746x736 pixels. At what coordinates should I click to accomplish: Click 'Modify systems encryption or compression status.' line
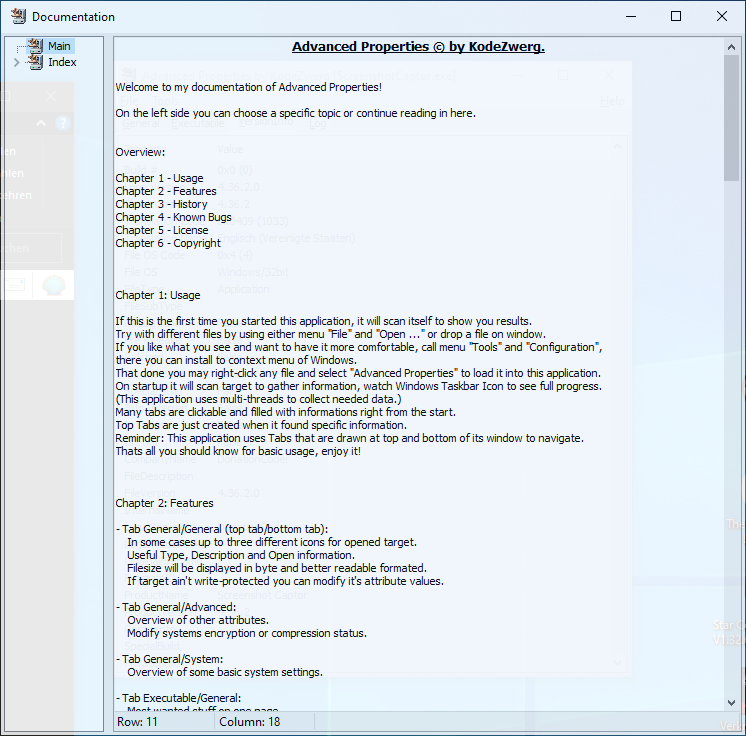(x=247, y=633)
